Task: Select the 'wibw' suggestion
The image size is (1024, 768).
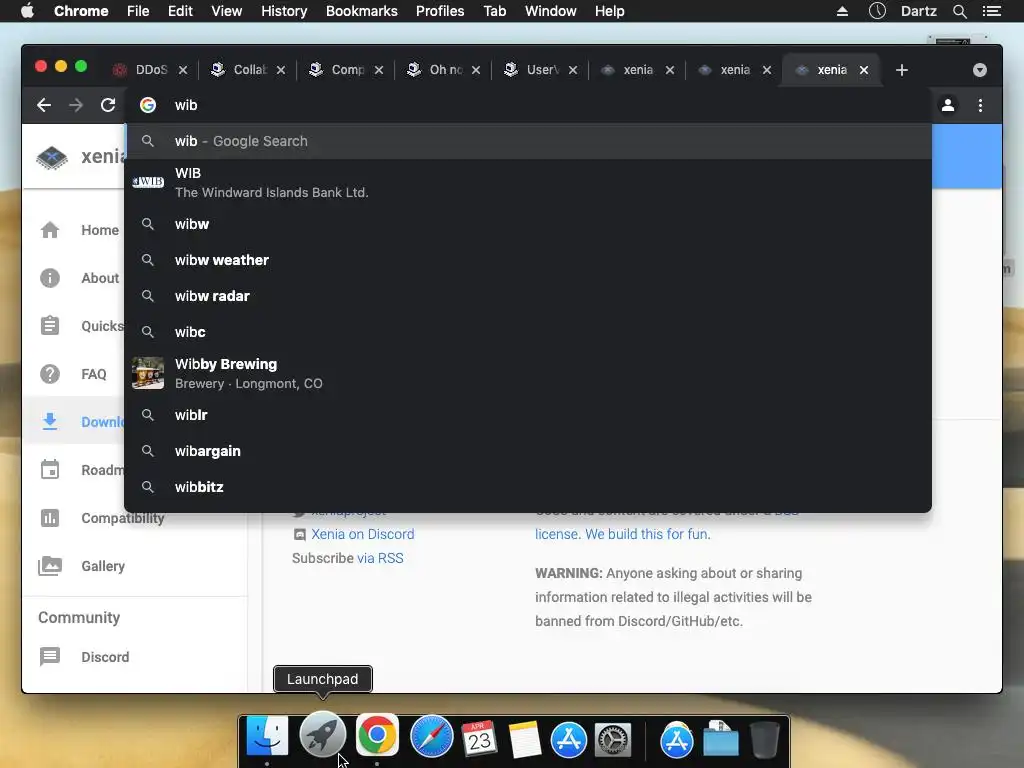Action: pyautogui.click(x=528, y=224)
